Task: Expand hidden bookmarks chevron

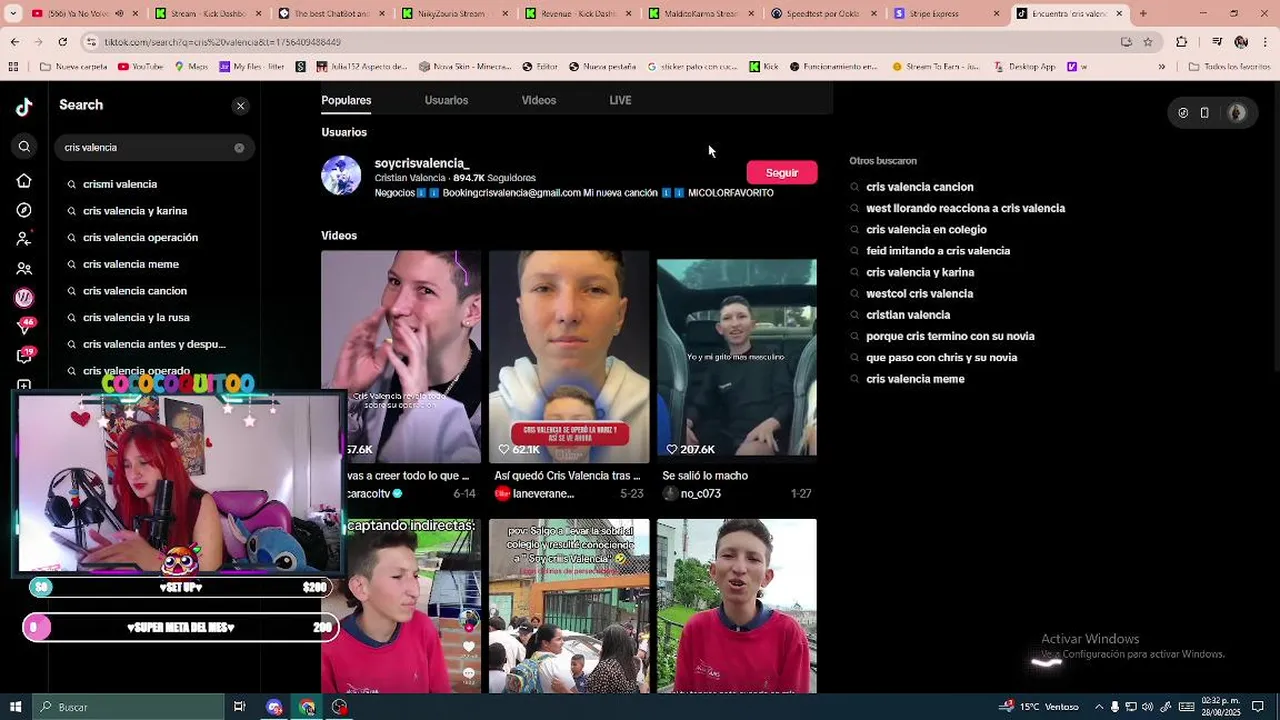Action: 1161,67
